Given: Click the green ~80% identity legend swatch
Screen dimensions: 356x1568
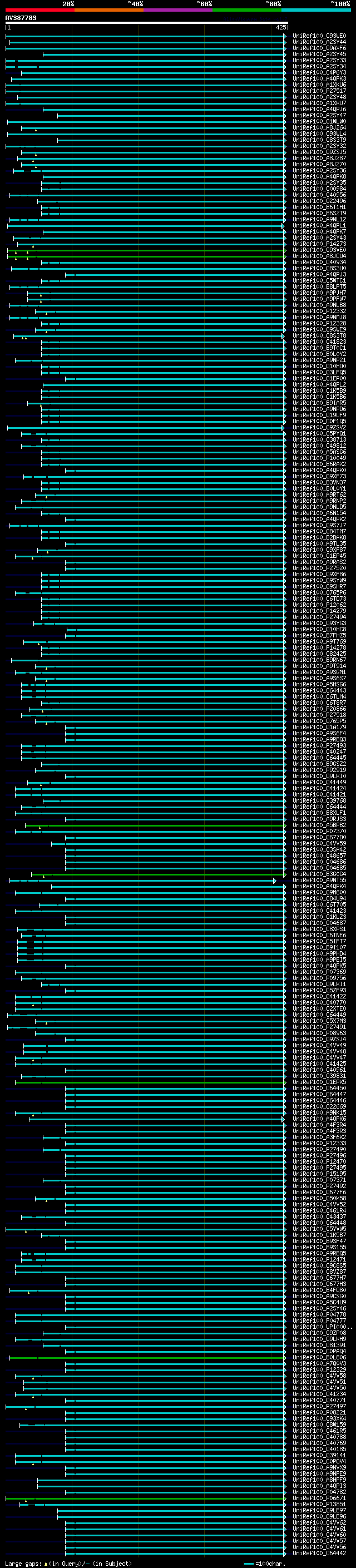Looking at the screenshot, I should pos(247,10).
